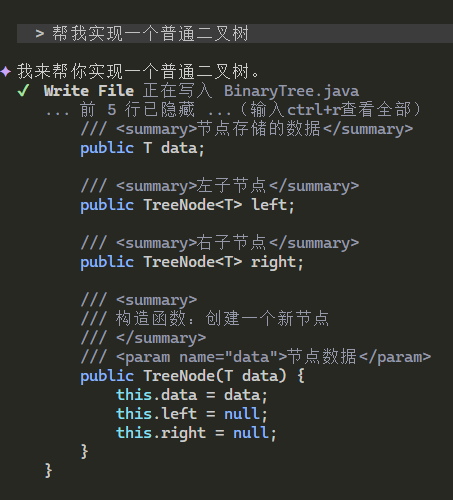Click the green checkmark beside Write File
The image size is (453, 500).
tap(23, 90)
